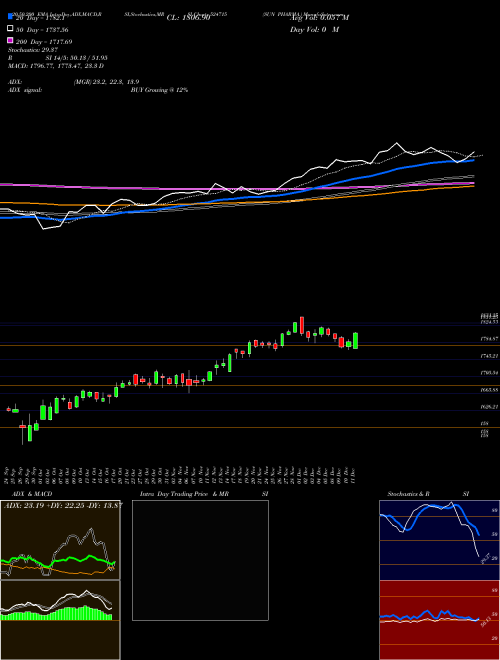
Task: Open the MACD histogram chart panel
Action: pos(60,620)
